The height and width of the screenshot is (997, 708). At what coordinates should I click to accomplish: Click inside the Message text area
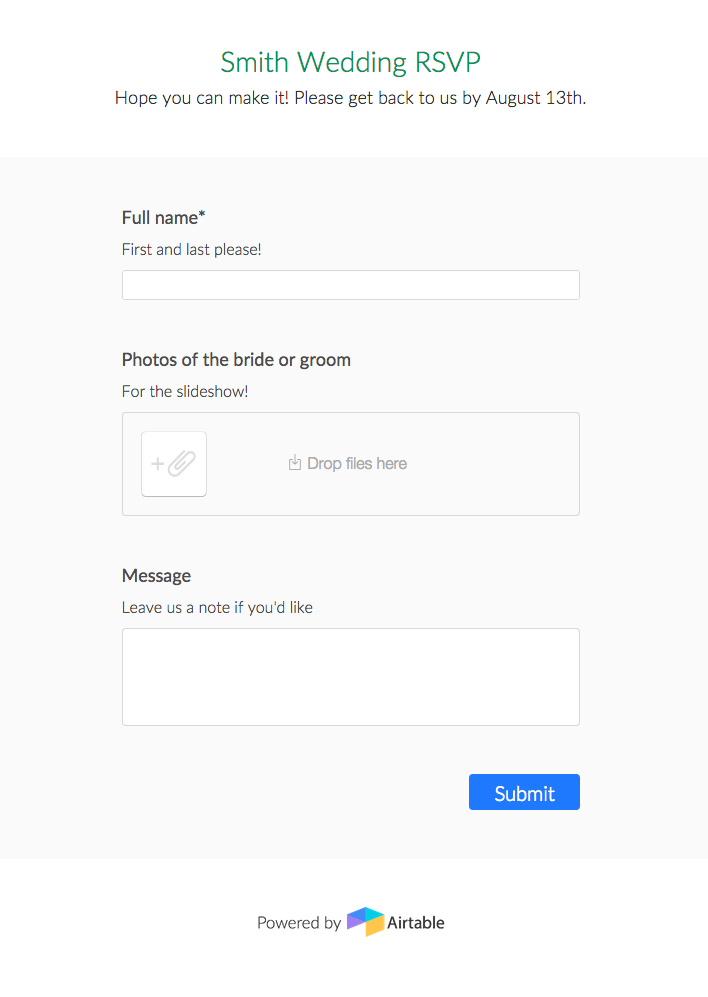point(350,676)
